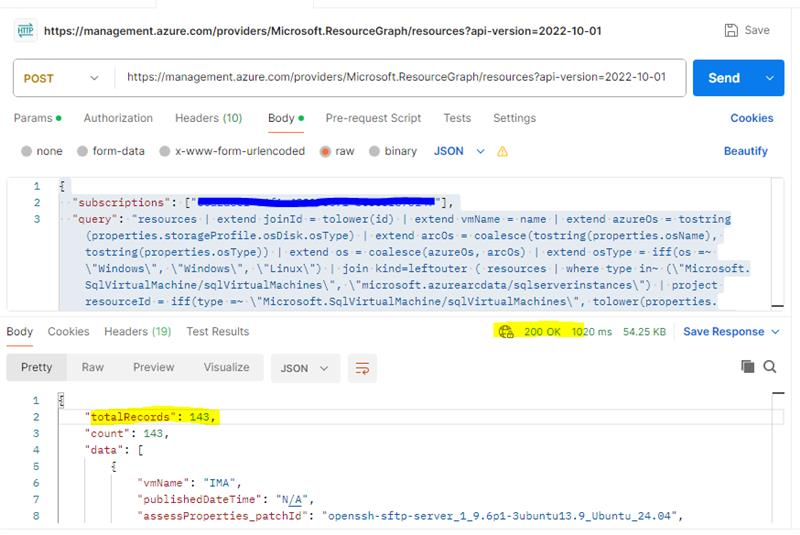The image size is (800, 535).
Task: Click the request title URL text
Action: 322,31
